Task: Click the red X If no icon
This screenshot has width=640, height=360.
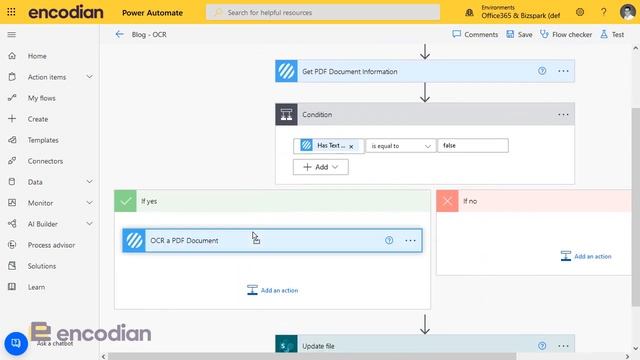Action: coord(447,201)
